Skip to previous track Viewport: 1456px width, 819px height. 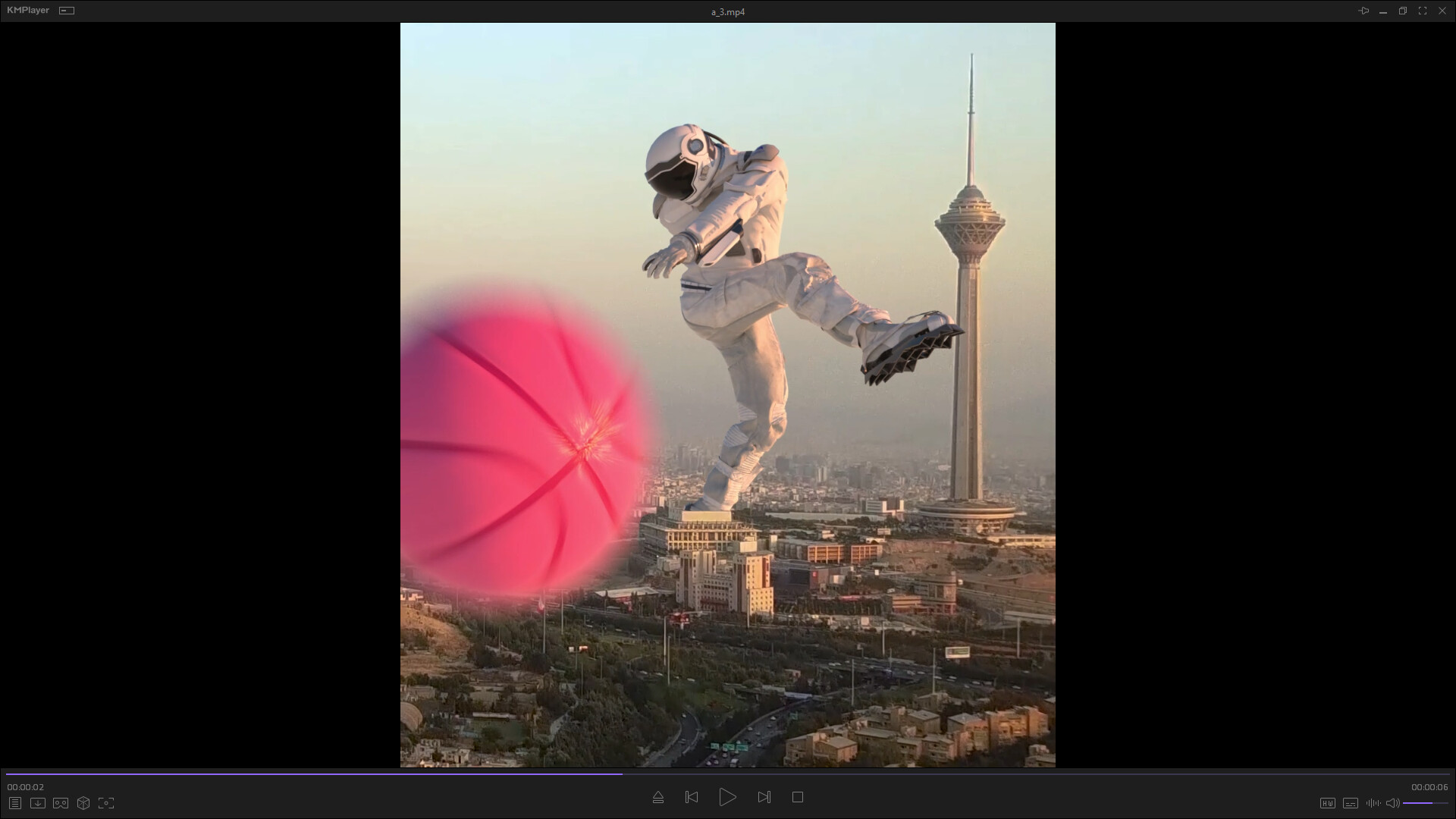pos(692,797)
